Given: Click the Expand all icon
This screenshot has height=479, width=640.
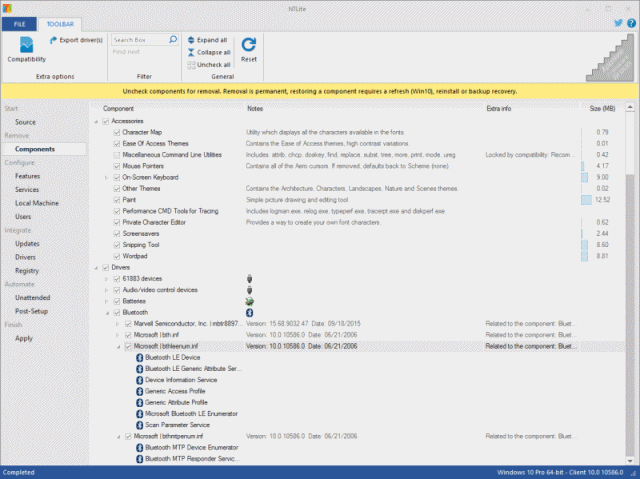Looking at the screenshot, I should click(191, 40).
